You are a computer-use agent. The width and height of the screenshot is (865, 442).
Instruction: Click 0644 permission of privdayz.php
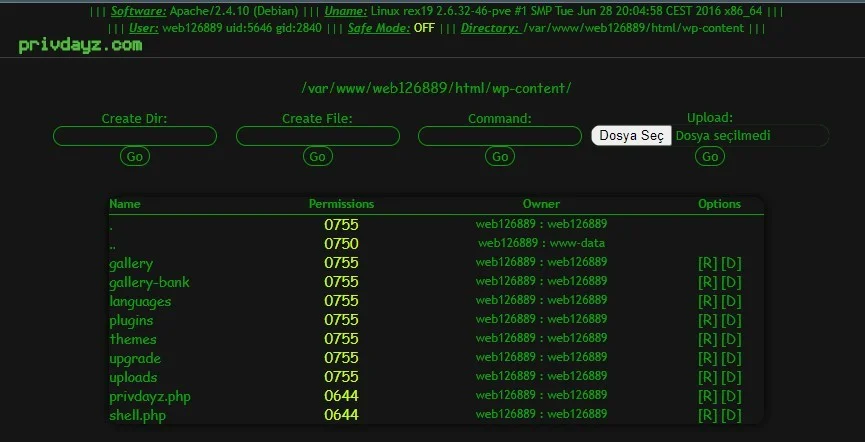coord(341,396)
